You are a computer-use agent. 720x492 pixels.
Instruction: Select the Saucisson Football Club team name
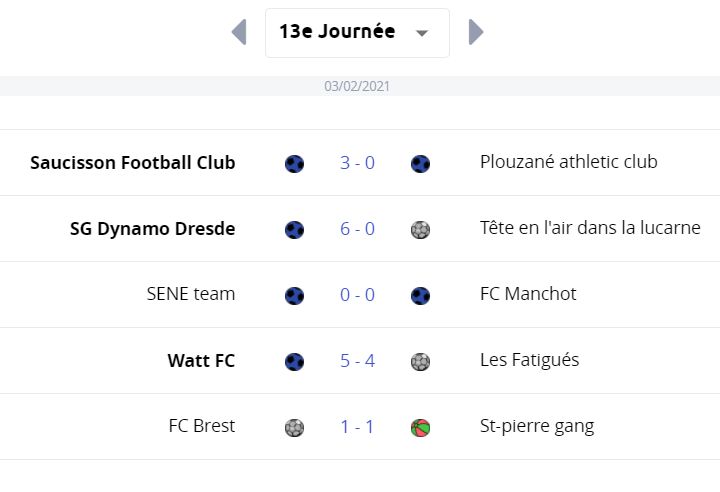click(x=133, y=163)
